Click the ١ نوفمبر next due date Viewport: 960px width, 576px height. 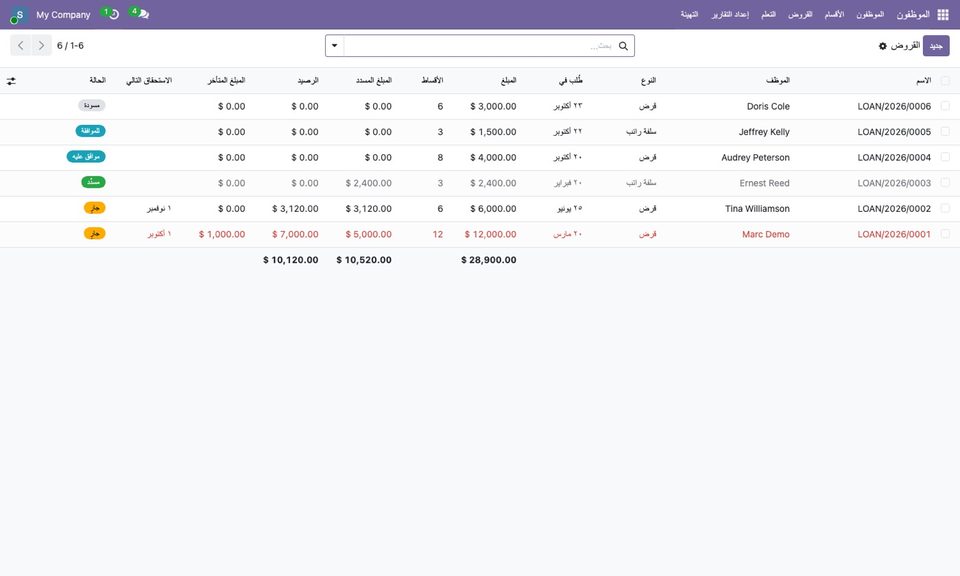coord(159,209)
